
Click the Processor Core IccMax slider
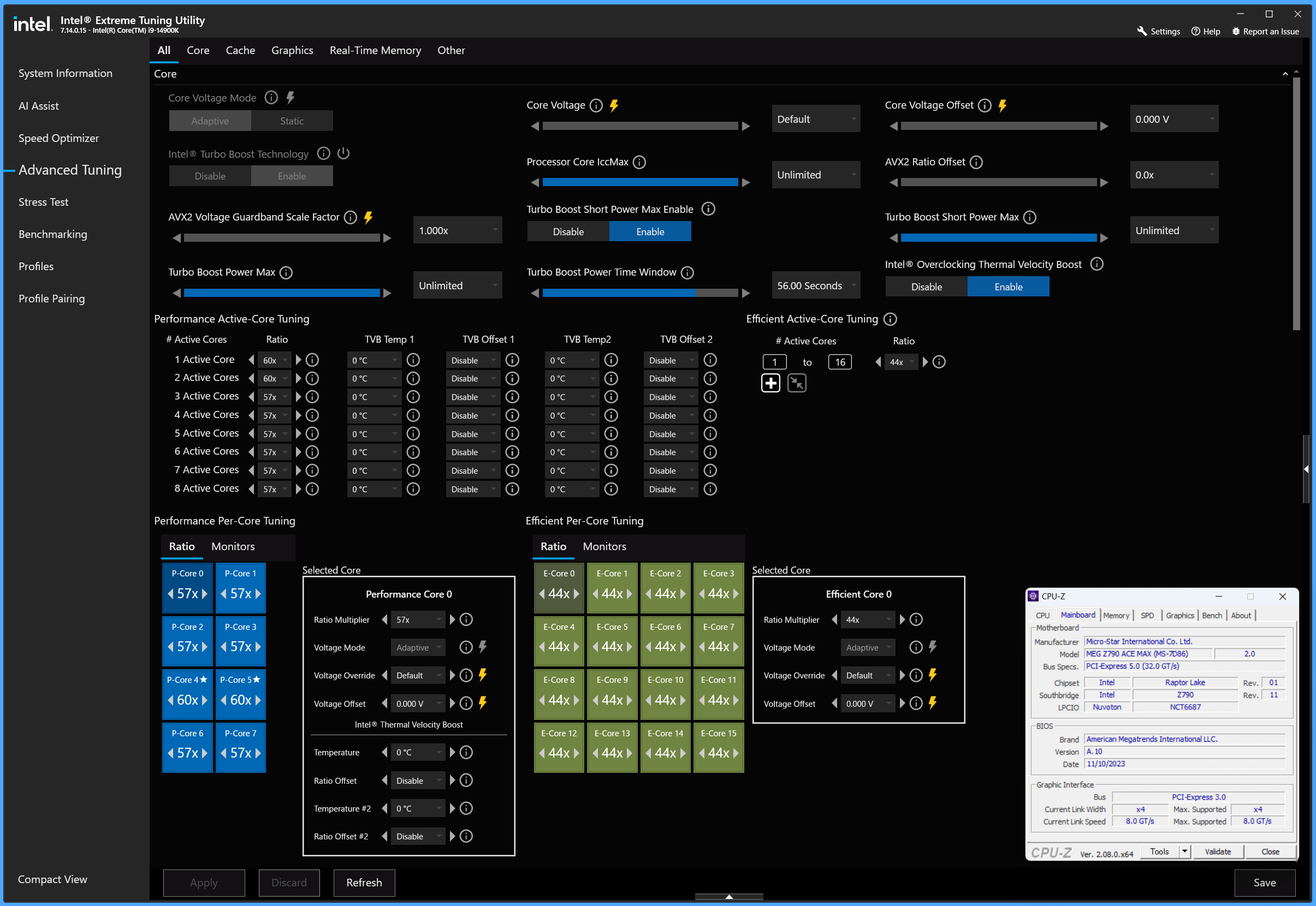pyautogui.click(x=640, y=182)
